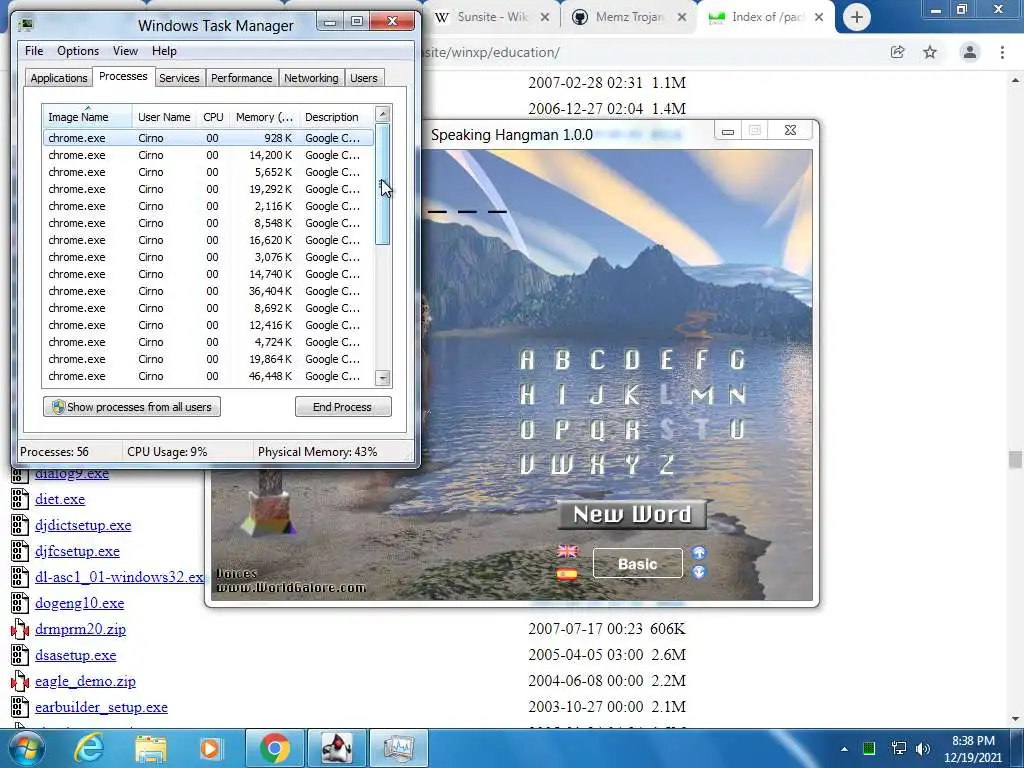Viewport: 1024px width, 768px height.
Task: Click Chrome address bar URL
Action: [x=491, y=52]
